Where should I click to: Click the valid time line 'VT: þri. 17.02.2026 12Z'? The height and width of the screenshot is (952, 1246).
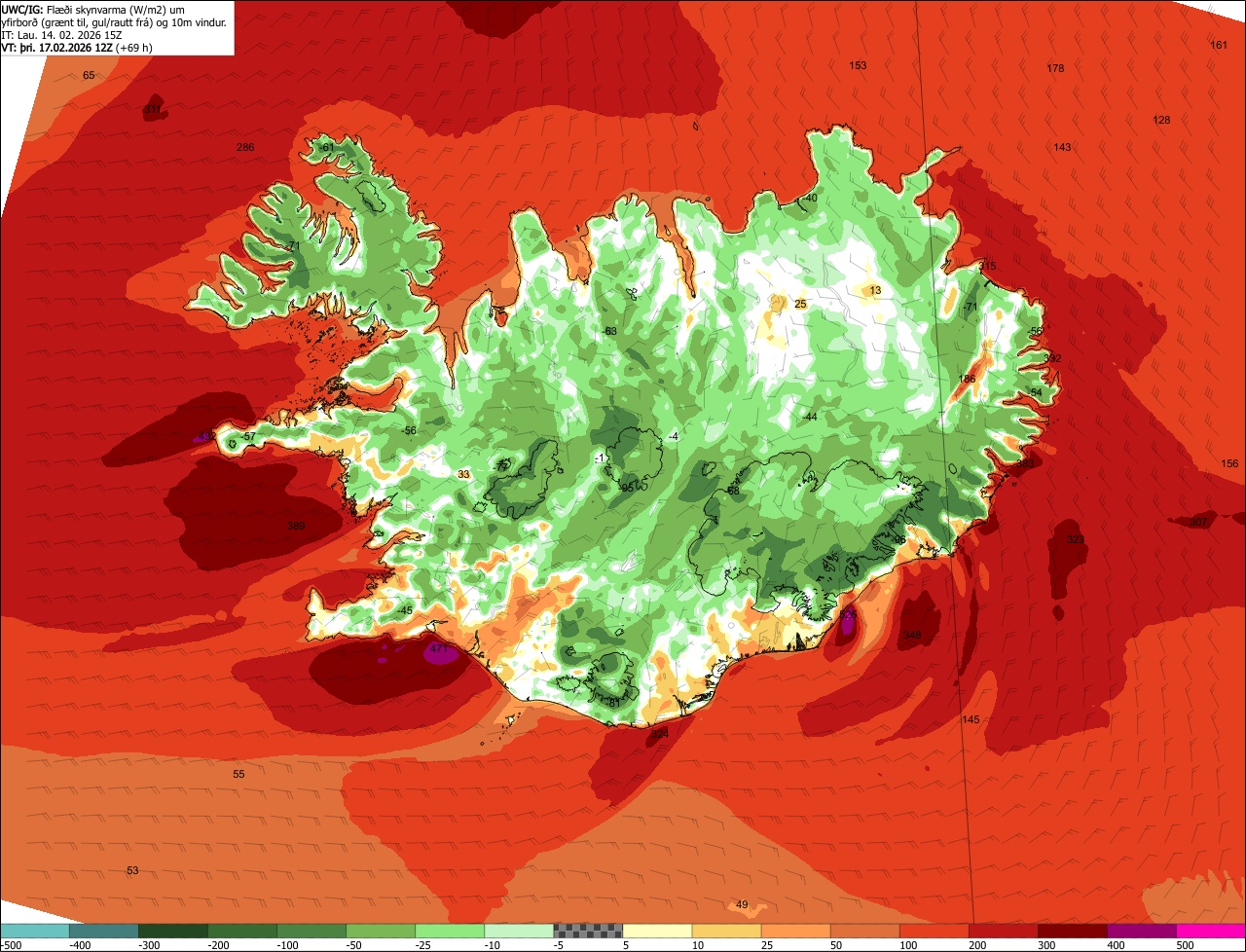57,47
